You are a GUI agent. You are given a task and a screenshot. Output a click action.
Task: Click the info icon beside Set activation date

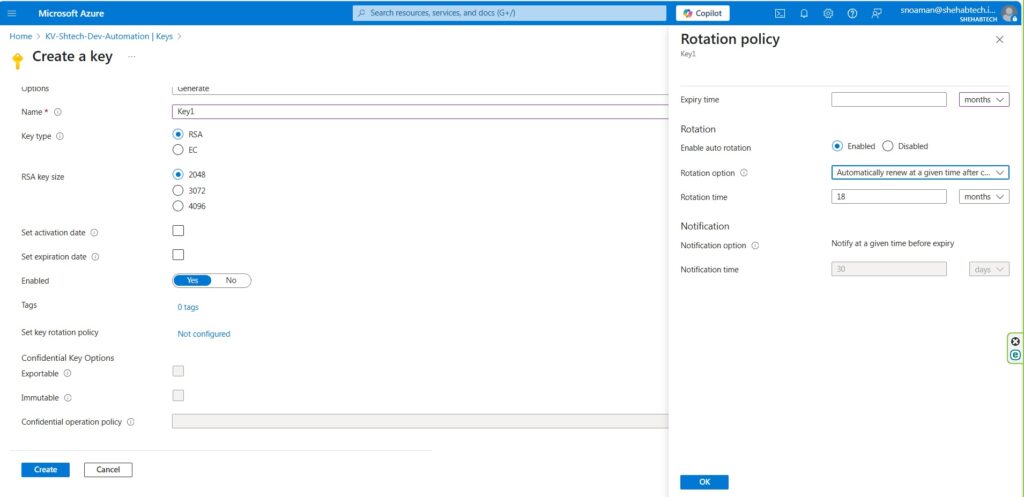(x=94, y=232)
